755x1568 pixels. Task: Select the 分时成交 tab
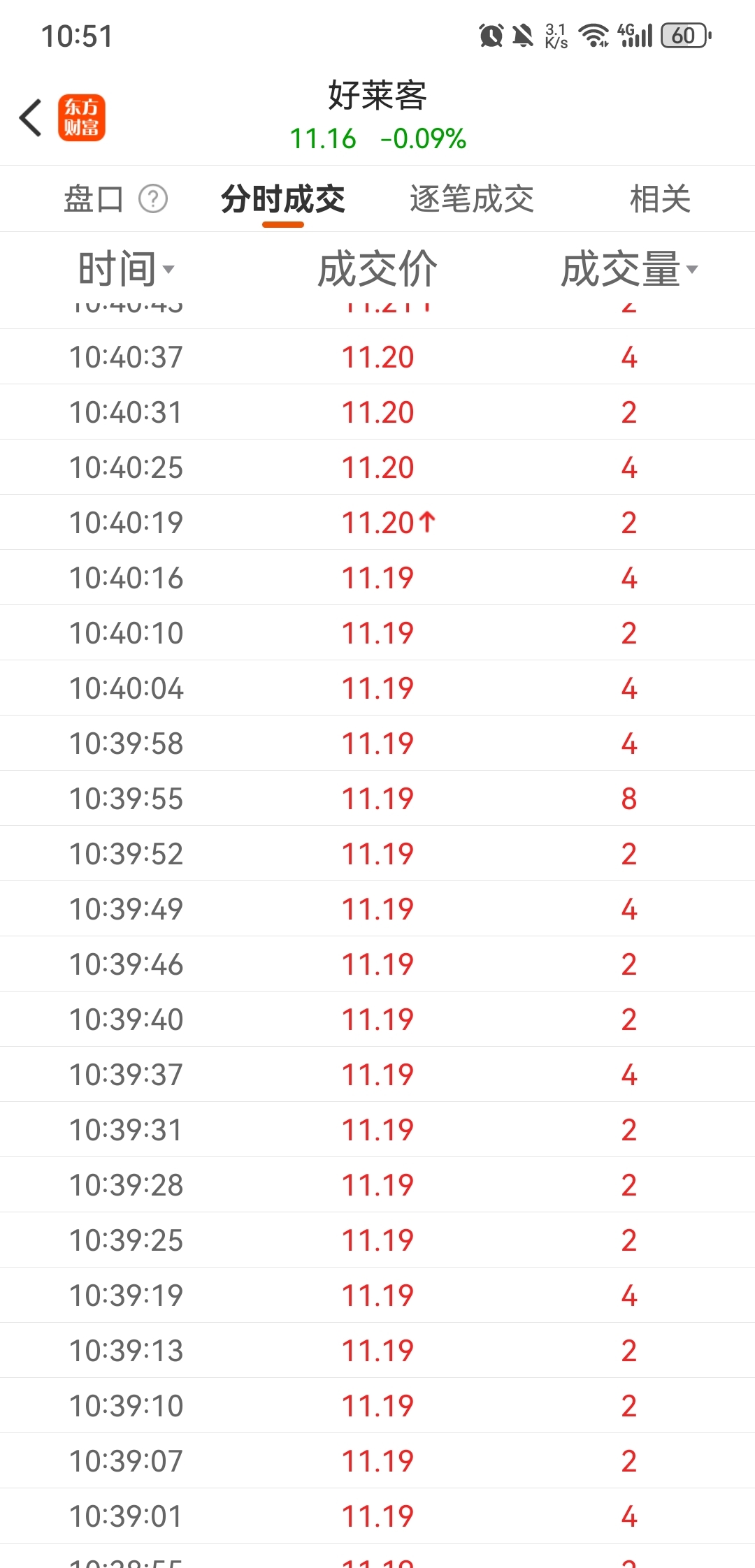[x=283, y=199]
